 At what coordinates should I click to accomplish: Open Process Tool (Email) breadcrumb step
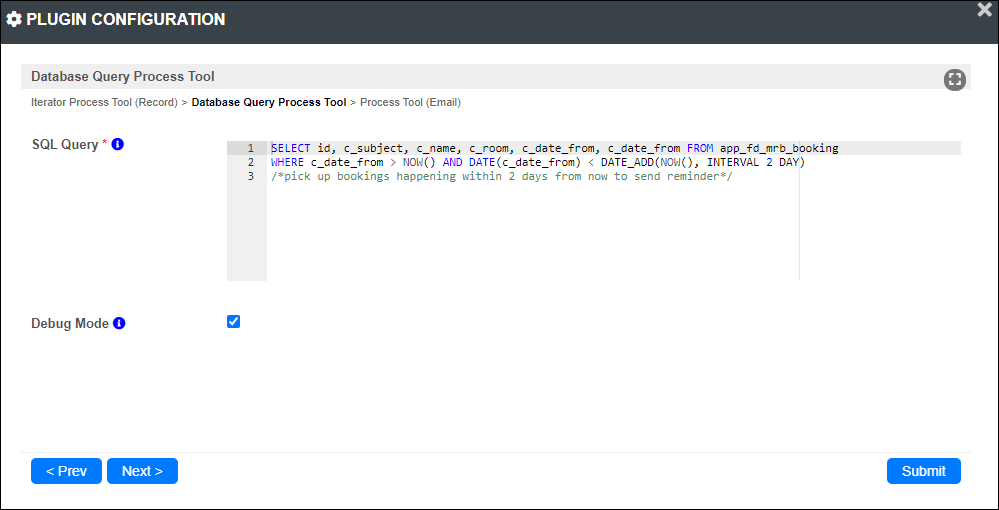[x=410, y=102]
